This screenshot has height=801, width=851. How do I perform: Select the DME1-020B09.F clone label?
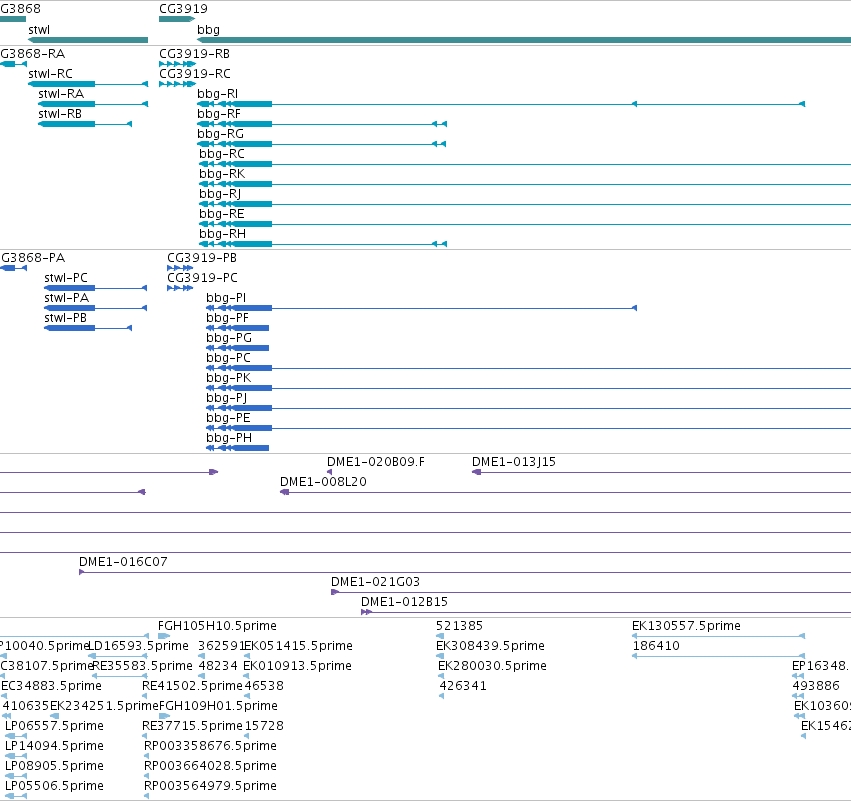pos(376,462)
